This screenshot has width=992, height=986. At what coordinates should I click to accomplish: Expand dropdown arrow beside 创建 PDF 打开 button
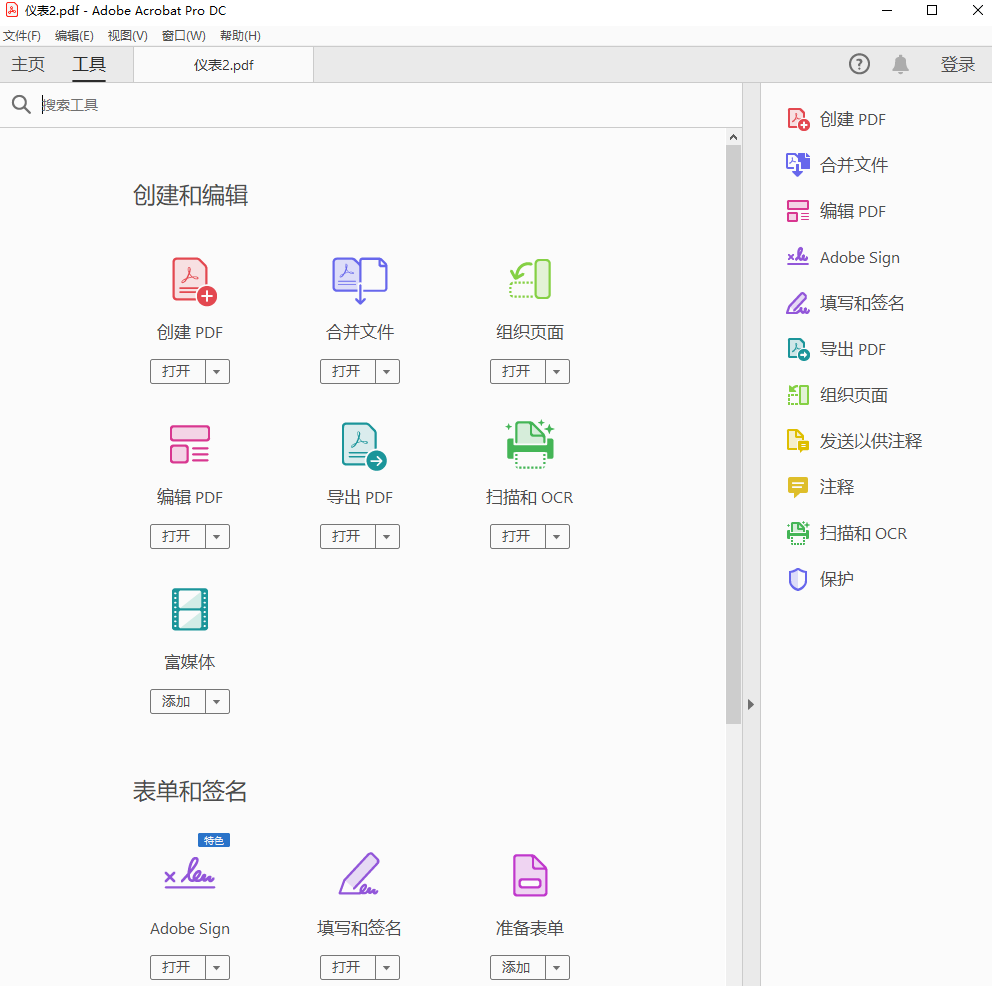tap(217, 371)
